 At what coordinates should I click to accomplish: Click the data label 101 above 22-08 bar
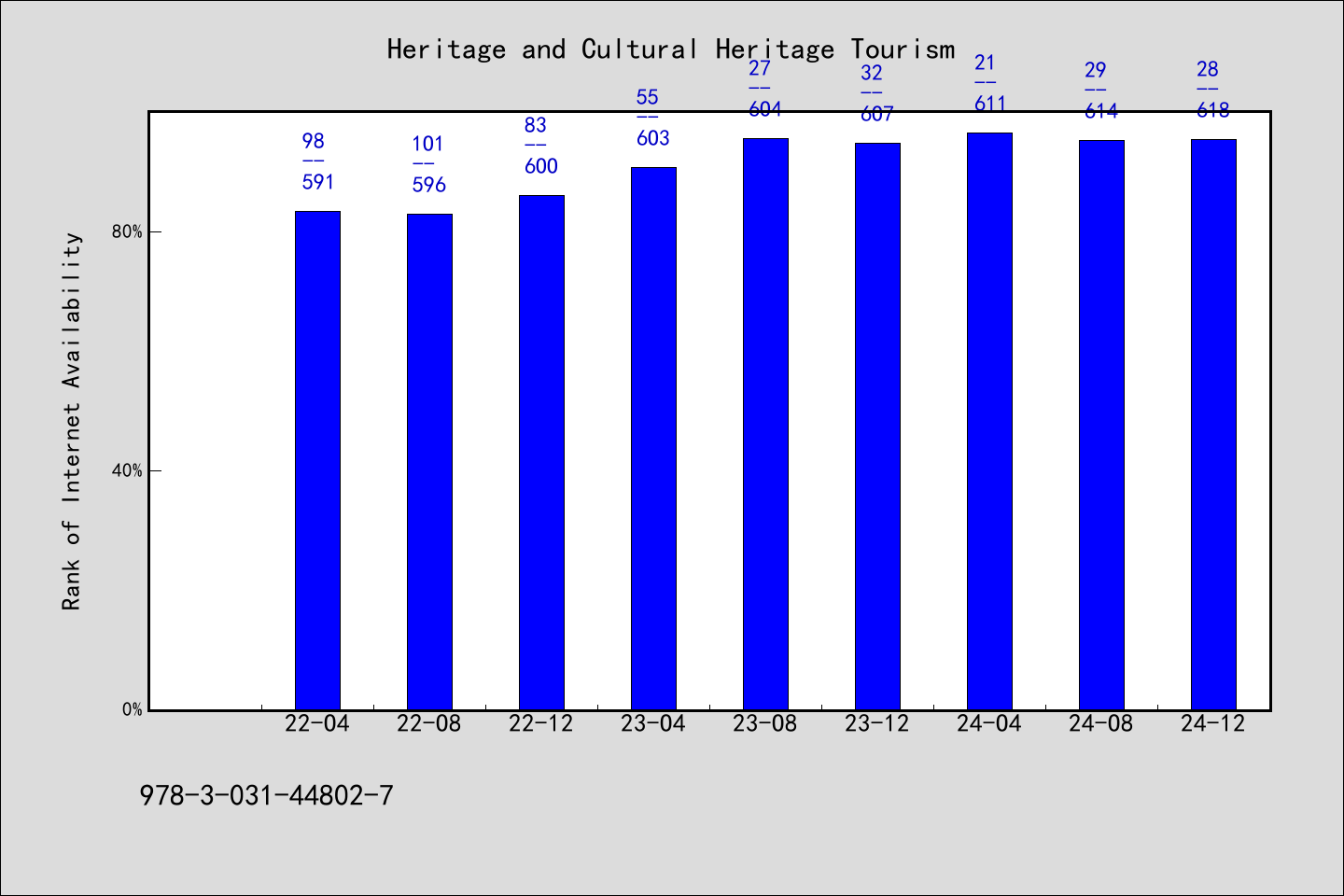(x=427, y=144)
